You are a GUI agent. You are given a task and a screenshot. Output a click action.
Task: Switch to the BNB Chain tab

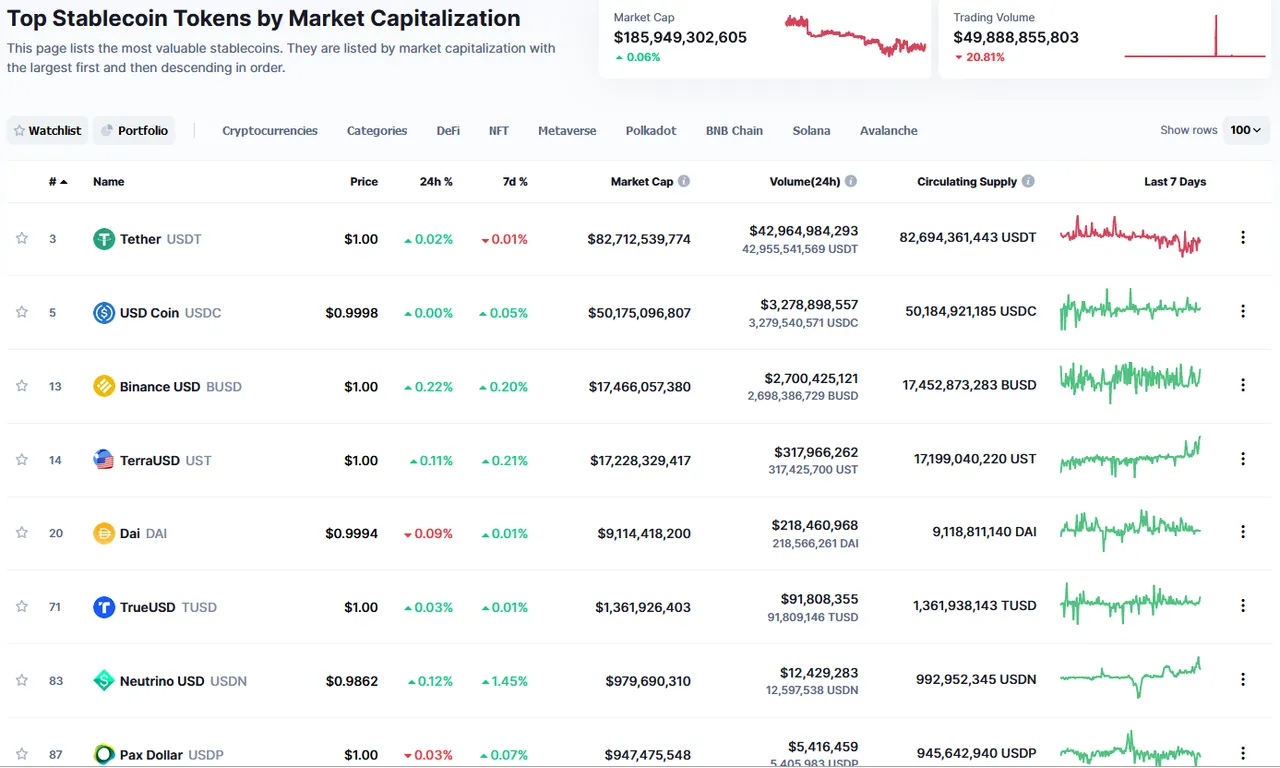pyautogui.click(x=734, y=130)
